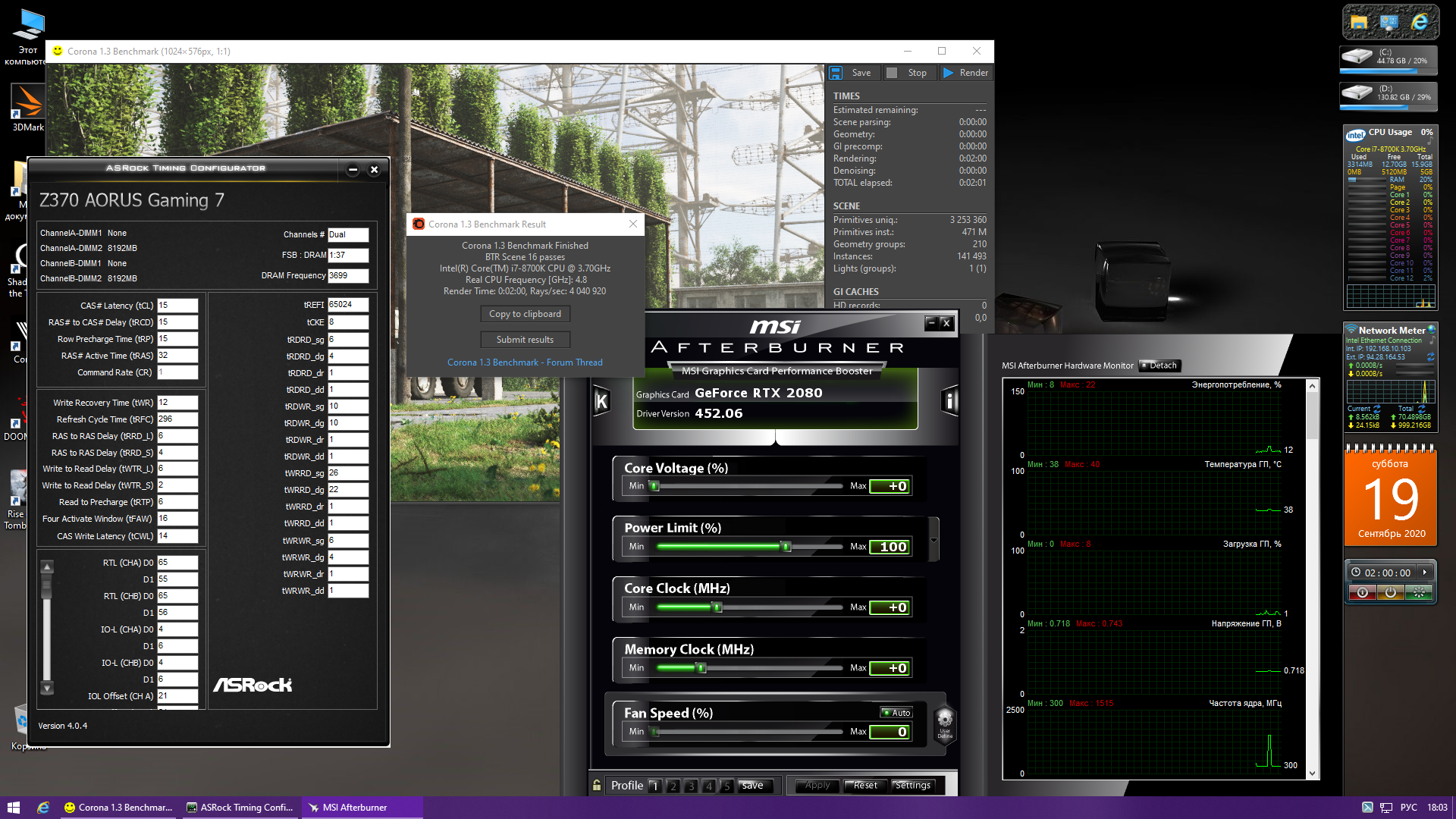The width and height of the screenshot is (1456, 819).
Task: Switch to Corona 1.3 Benchmark taskbar item
Action: 118,808
